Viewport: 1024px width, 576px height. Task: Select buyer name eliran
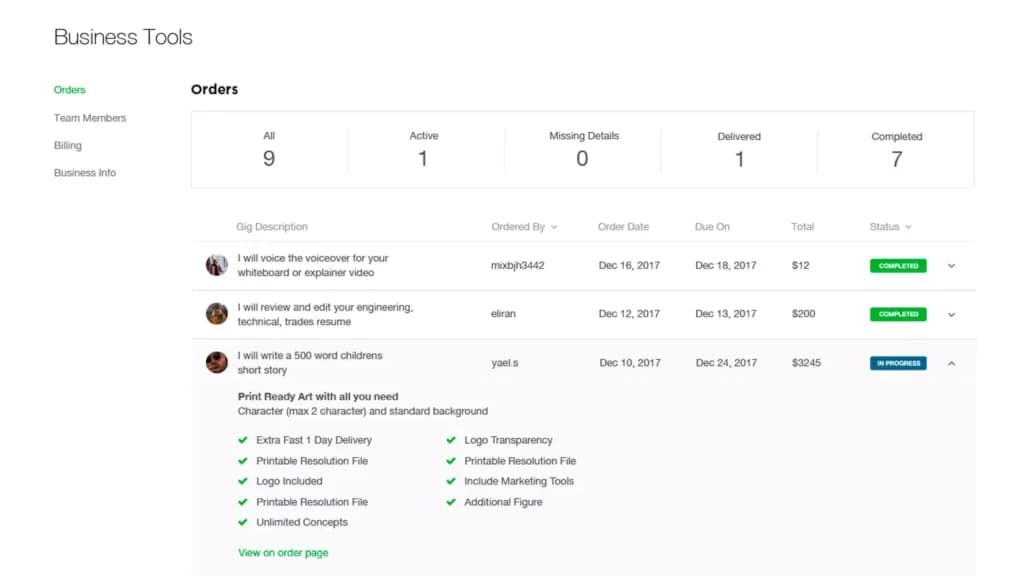tap(503, 314)
